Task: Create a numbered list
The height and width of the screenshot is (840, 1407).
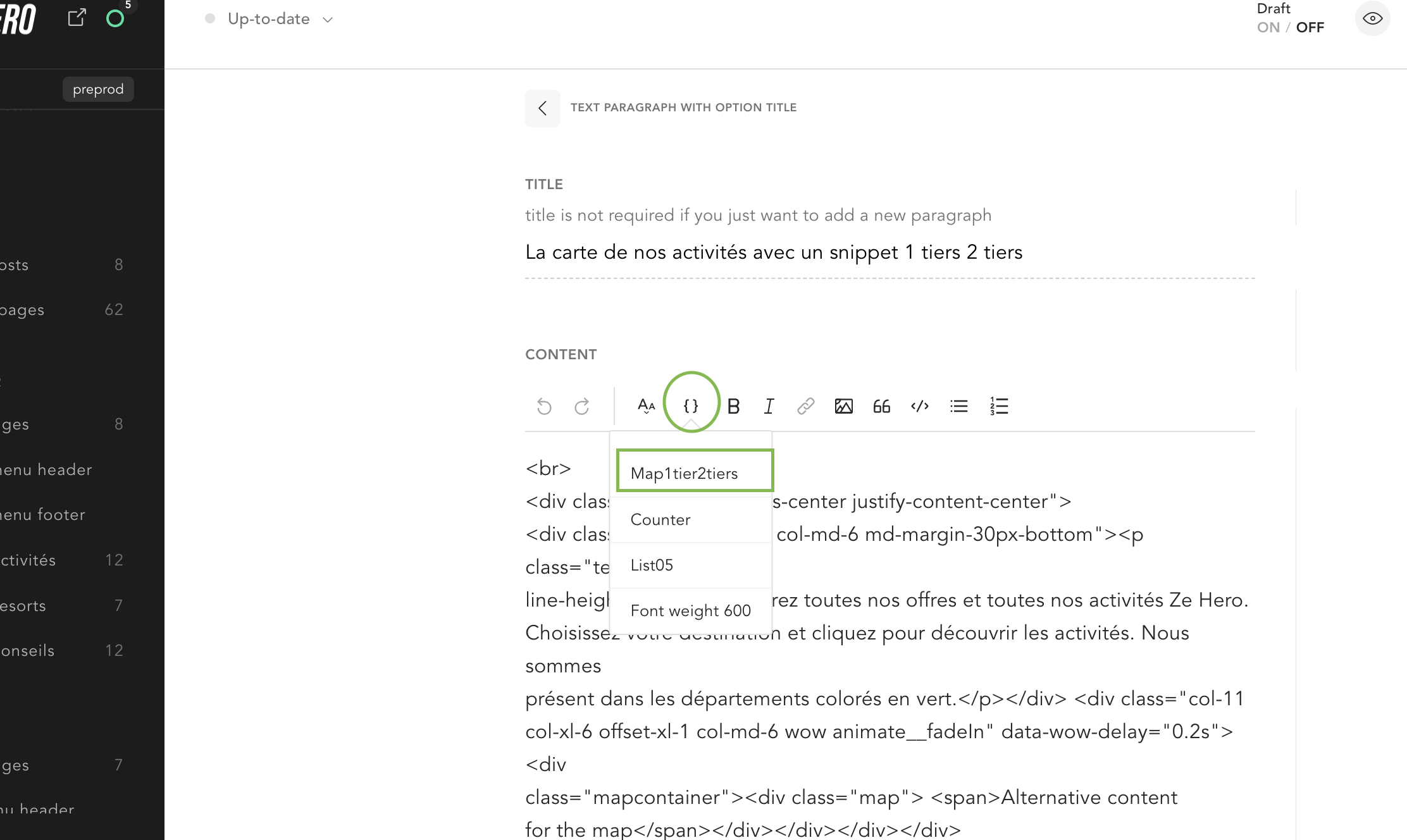Action: pyautogui.click(x=999, y=406)
